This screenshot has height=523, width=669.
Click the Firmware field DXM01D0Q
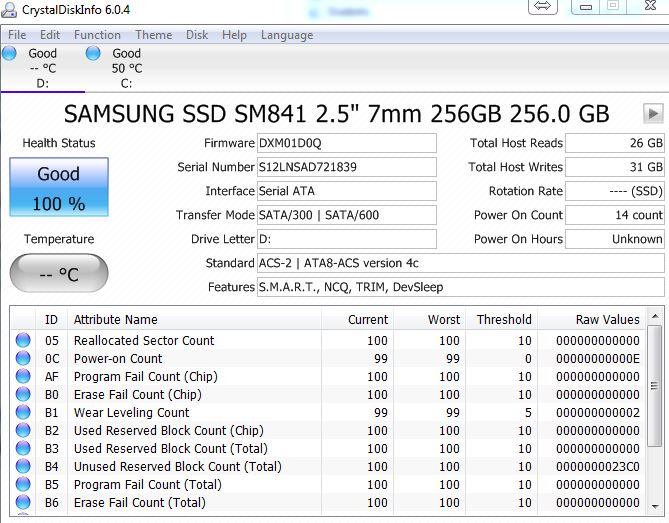coord(346,143)
